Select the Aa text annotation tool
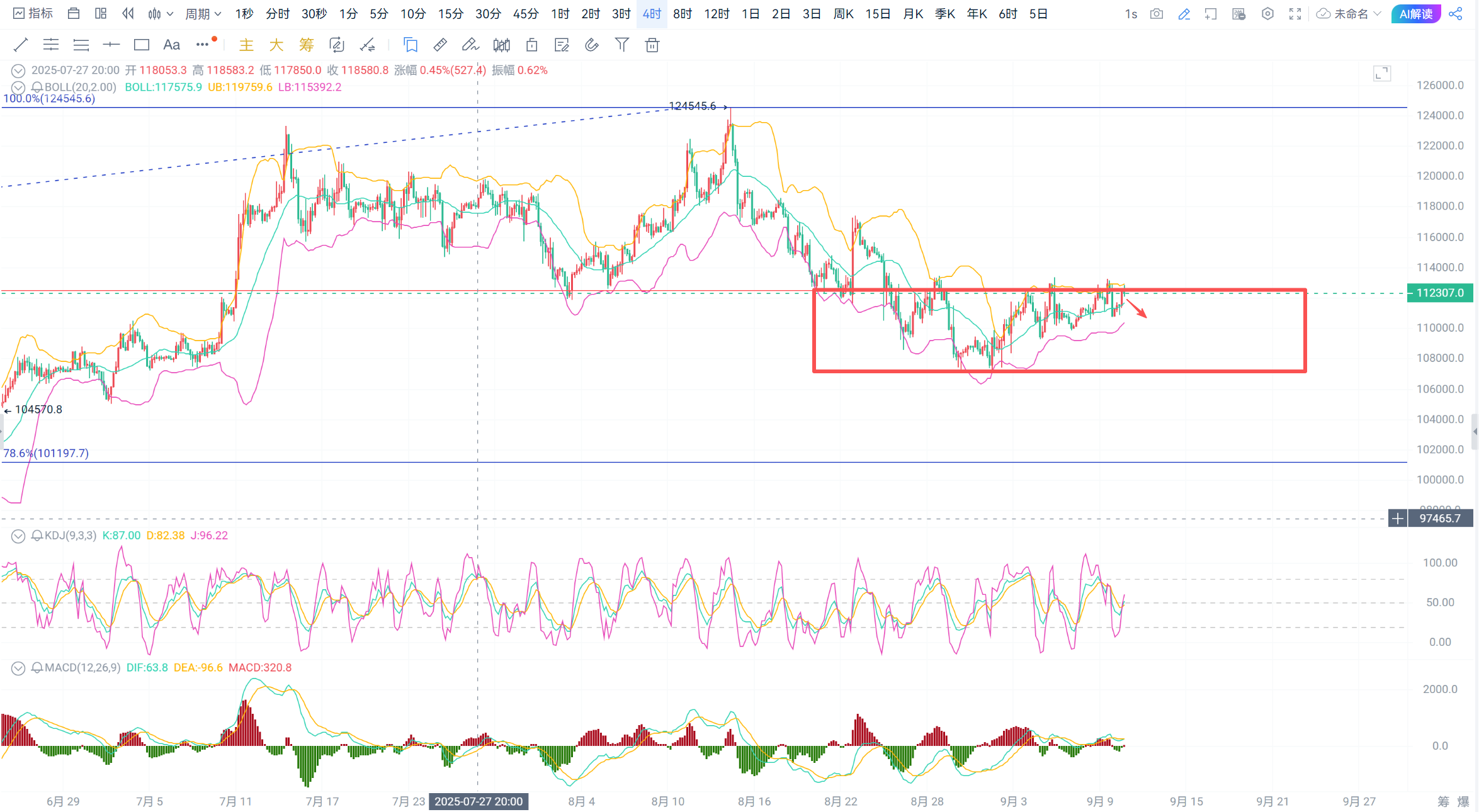Image resolution: width=1479 pixels, height=812 pixels. [171, 45]
